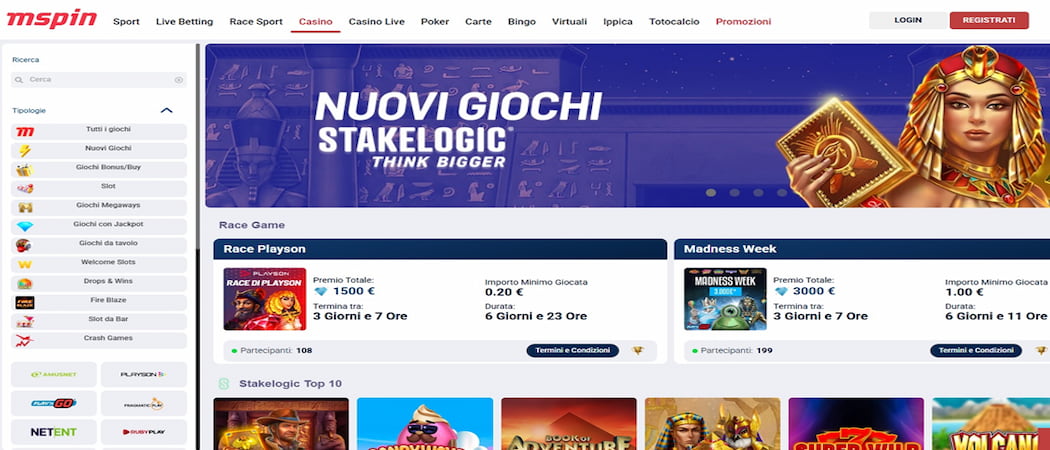Click the REGISTRATI button

point(988,20)
